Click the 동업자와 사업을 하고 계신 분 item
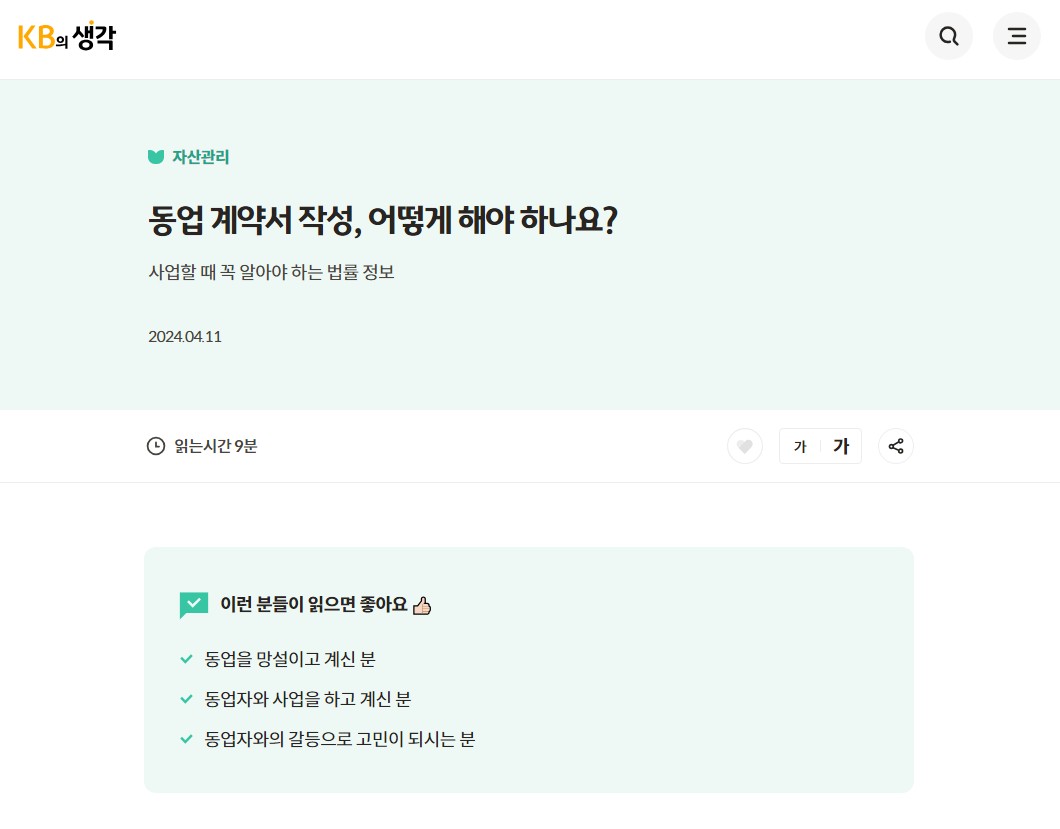Viewport: 1060px width, 829px height. point(308,699)
